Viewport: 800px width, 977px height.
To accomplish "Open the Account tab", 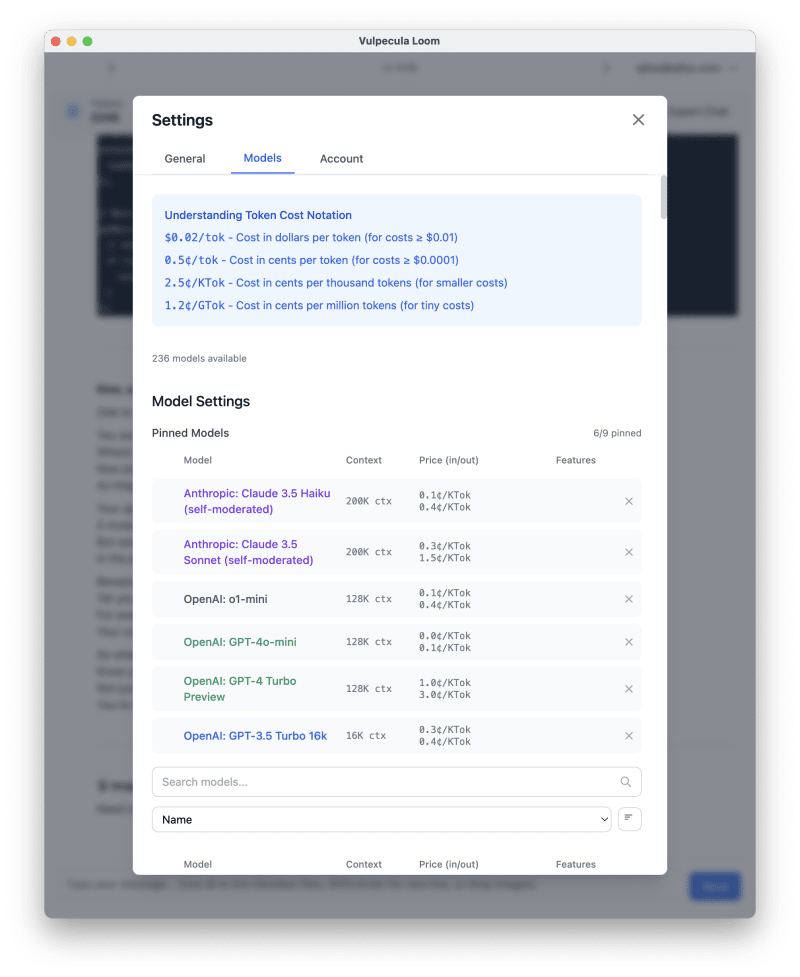I will (341, 159).
